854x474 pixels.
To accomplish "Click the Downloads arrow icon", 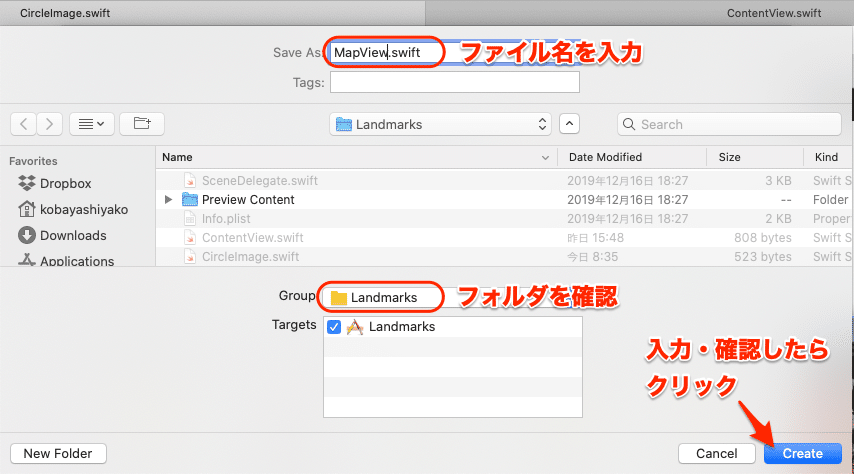I will [26, 235].
